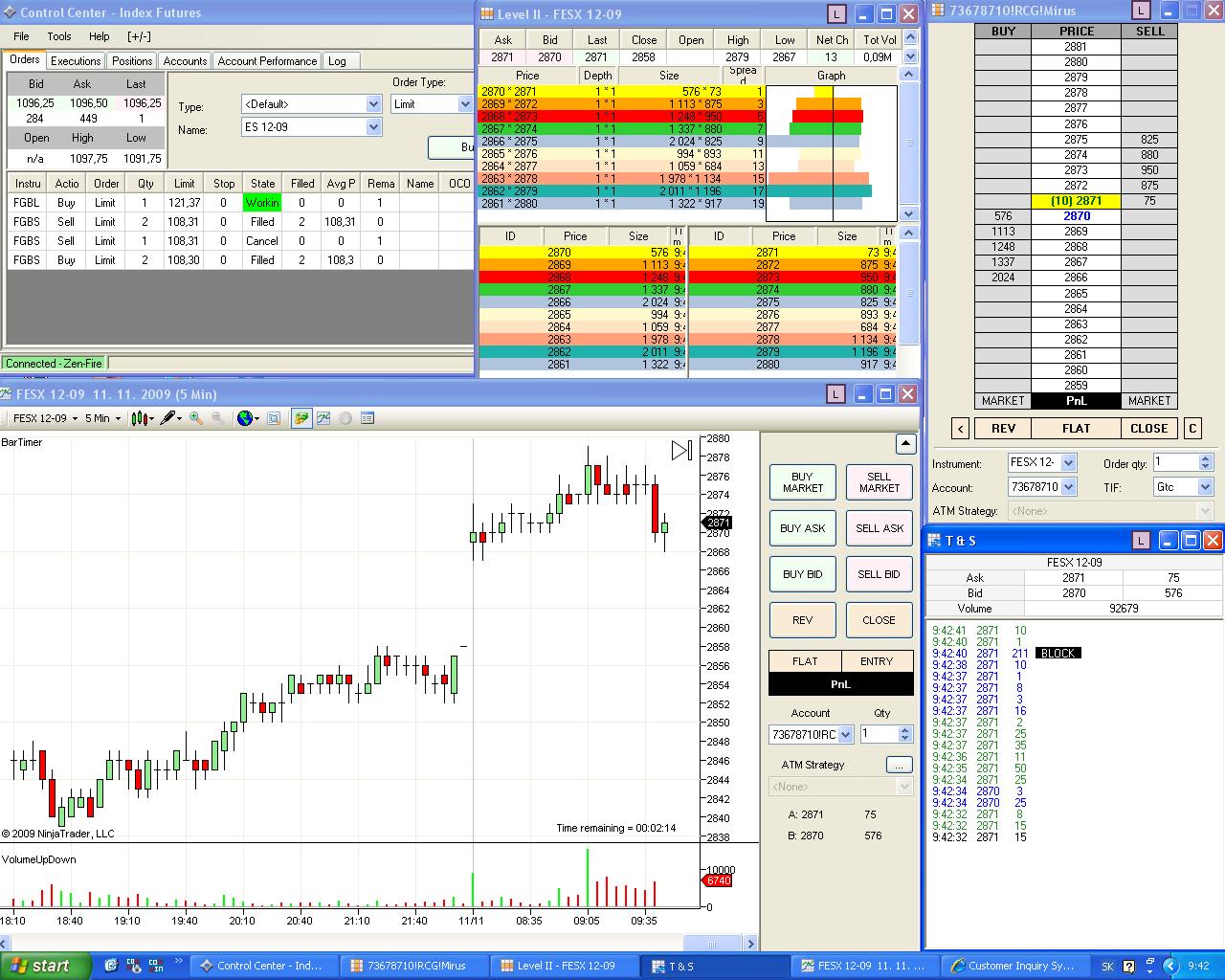This screenshot has width=1225, height=980.
Task: Select the FGBL Buy order row
Action: [240, 203]
